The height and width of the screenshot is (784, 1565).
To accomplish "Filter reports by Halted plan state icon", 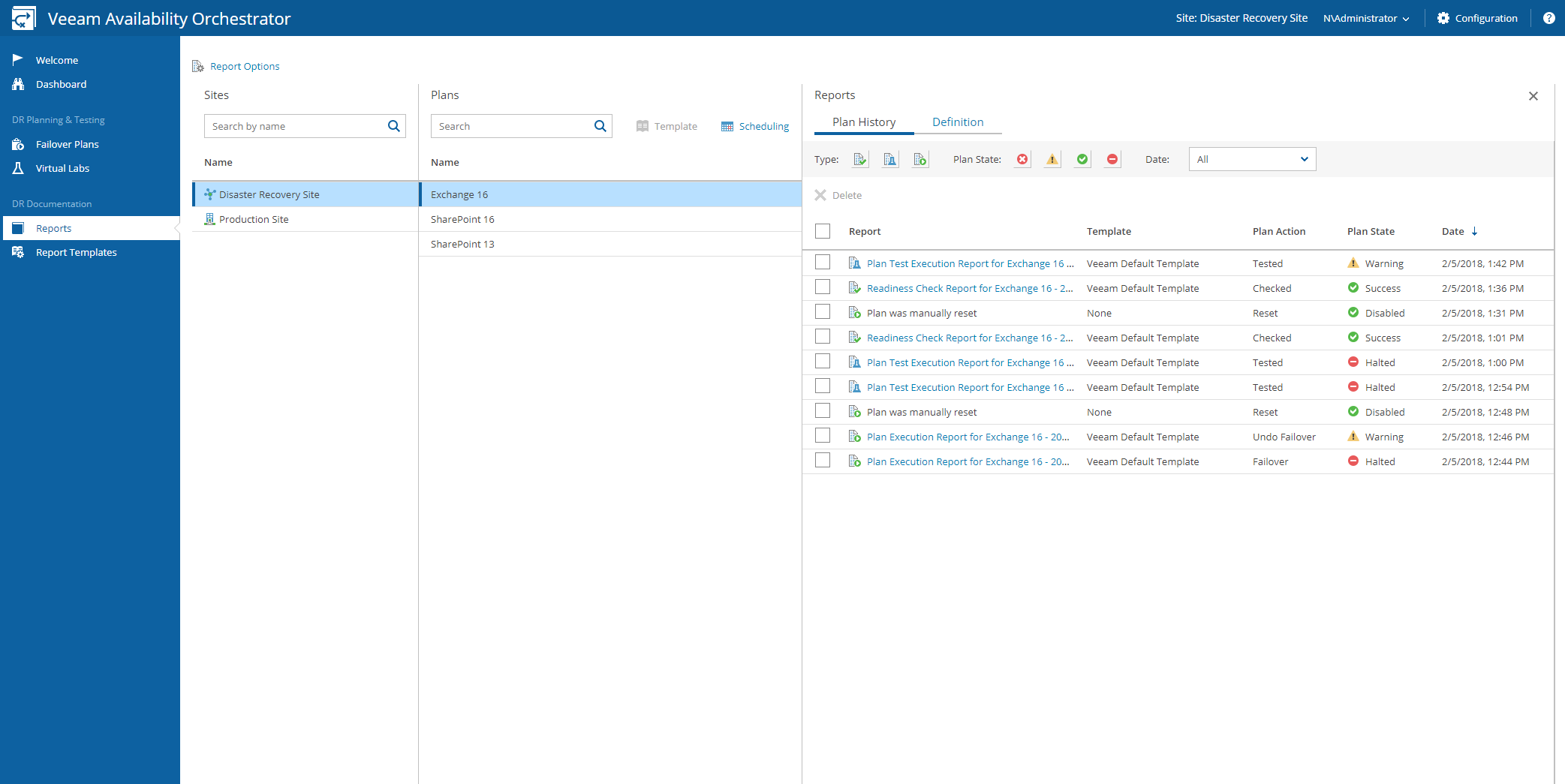I will click(x=1112, y=159).
